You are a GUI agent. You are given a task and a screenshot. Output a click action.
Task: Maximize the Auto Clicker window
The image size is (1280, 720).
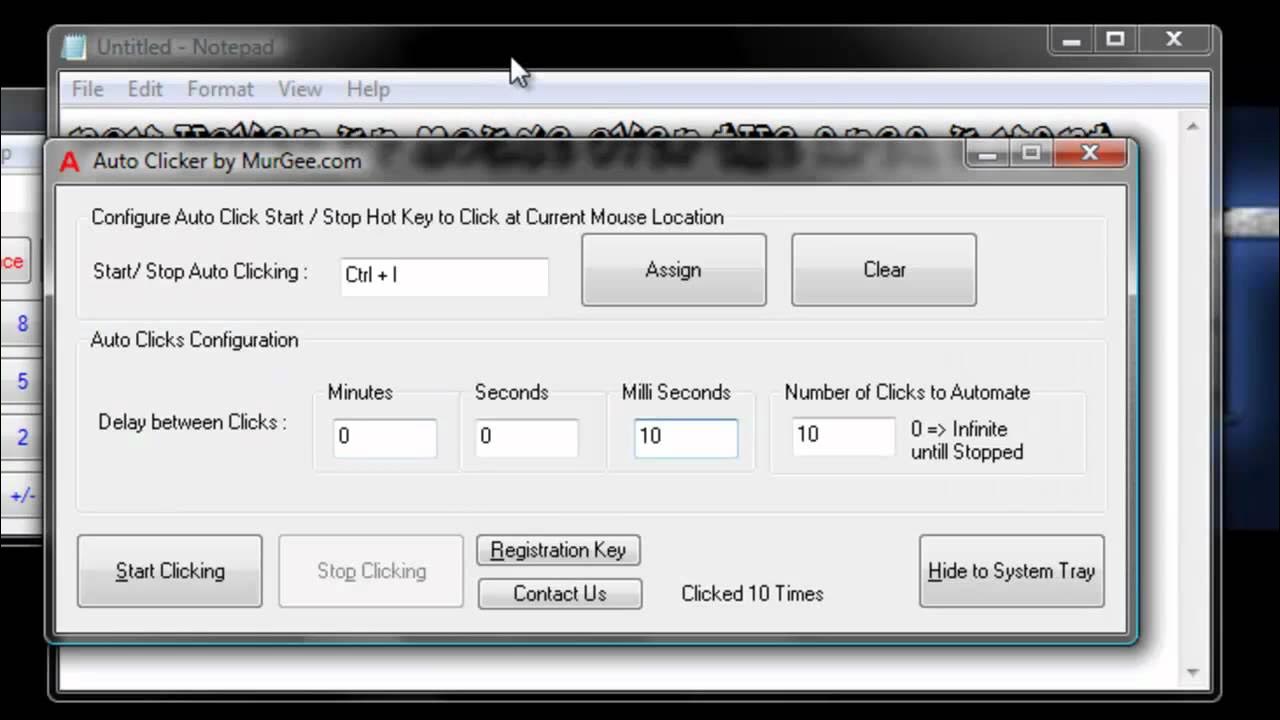[x=1031, y=154]
